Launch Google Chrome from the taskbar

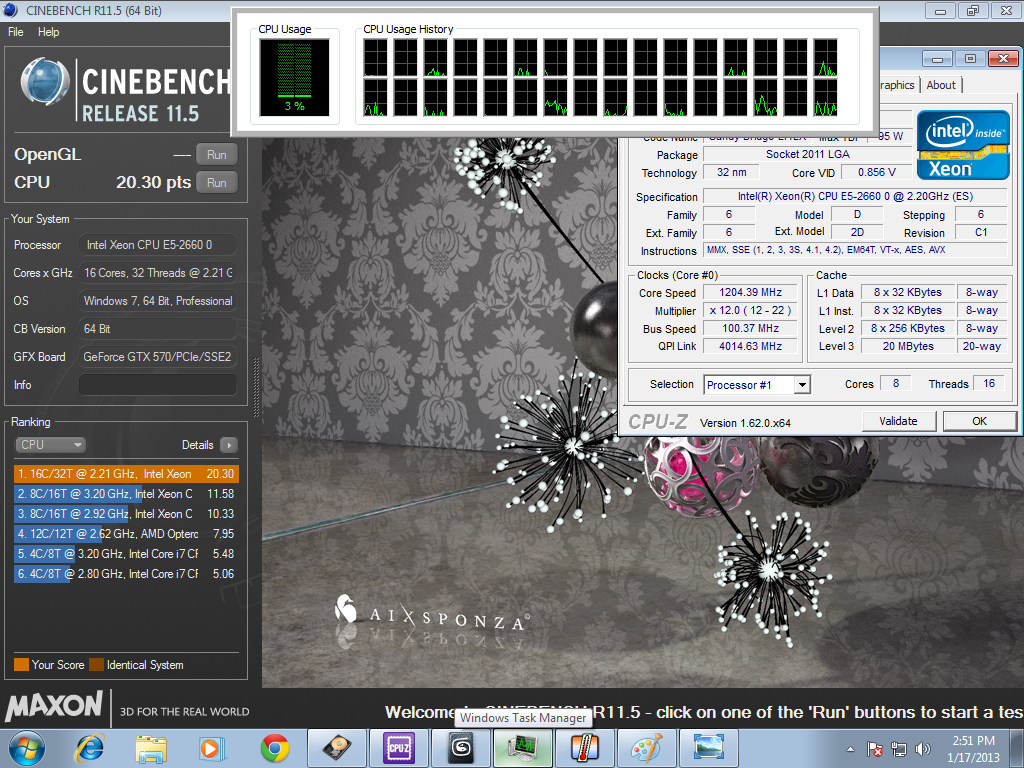pos(275,748)
